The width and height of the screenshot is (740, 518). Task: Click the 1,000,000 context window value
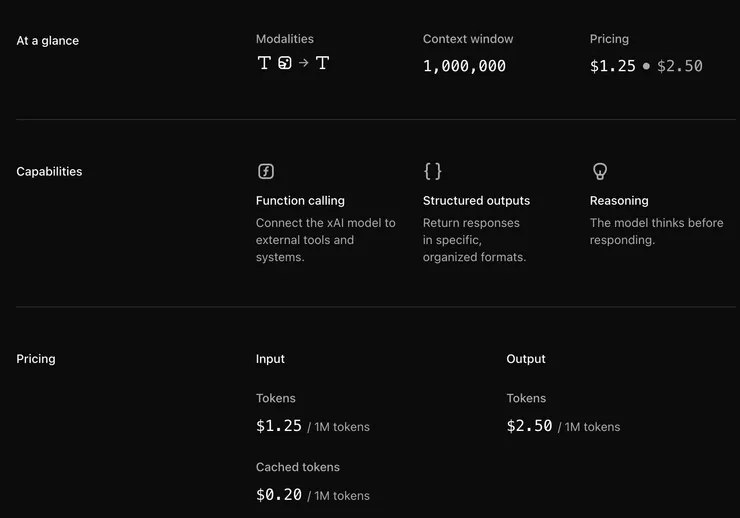click(x=464, y=66)
